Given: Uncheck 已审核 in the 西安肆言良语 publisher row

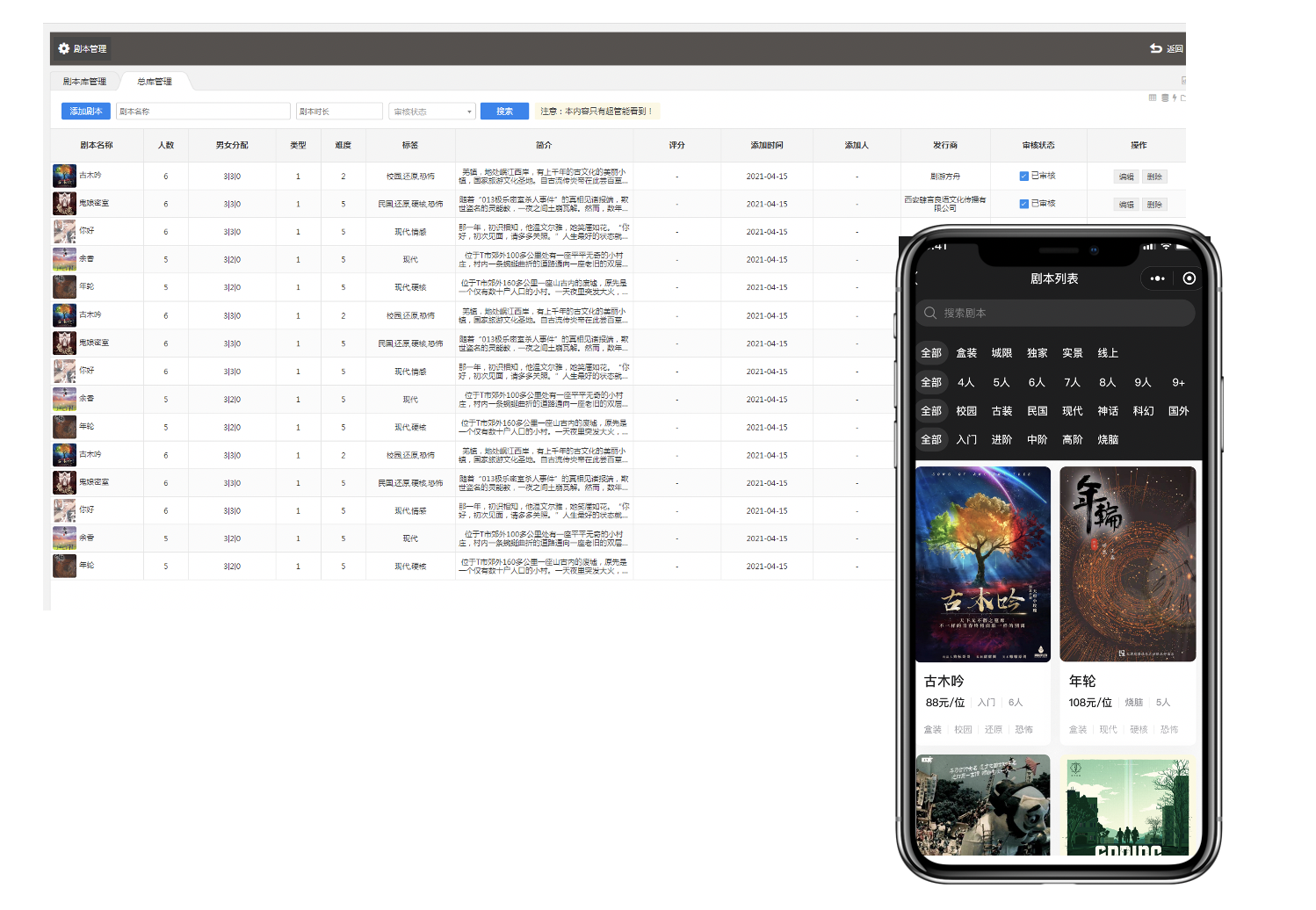Looking at the screenshot, I should [1023, 204].
